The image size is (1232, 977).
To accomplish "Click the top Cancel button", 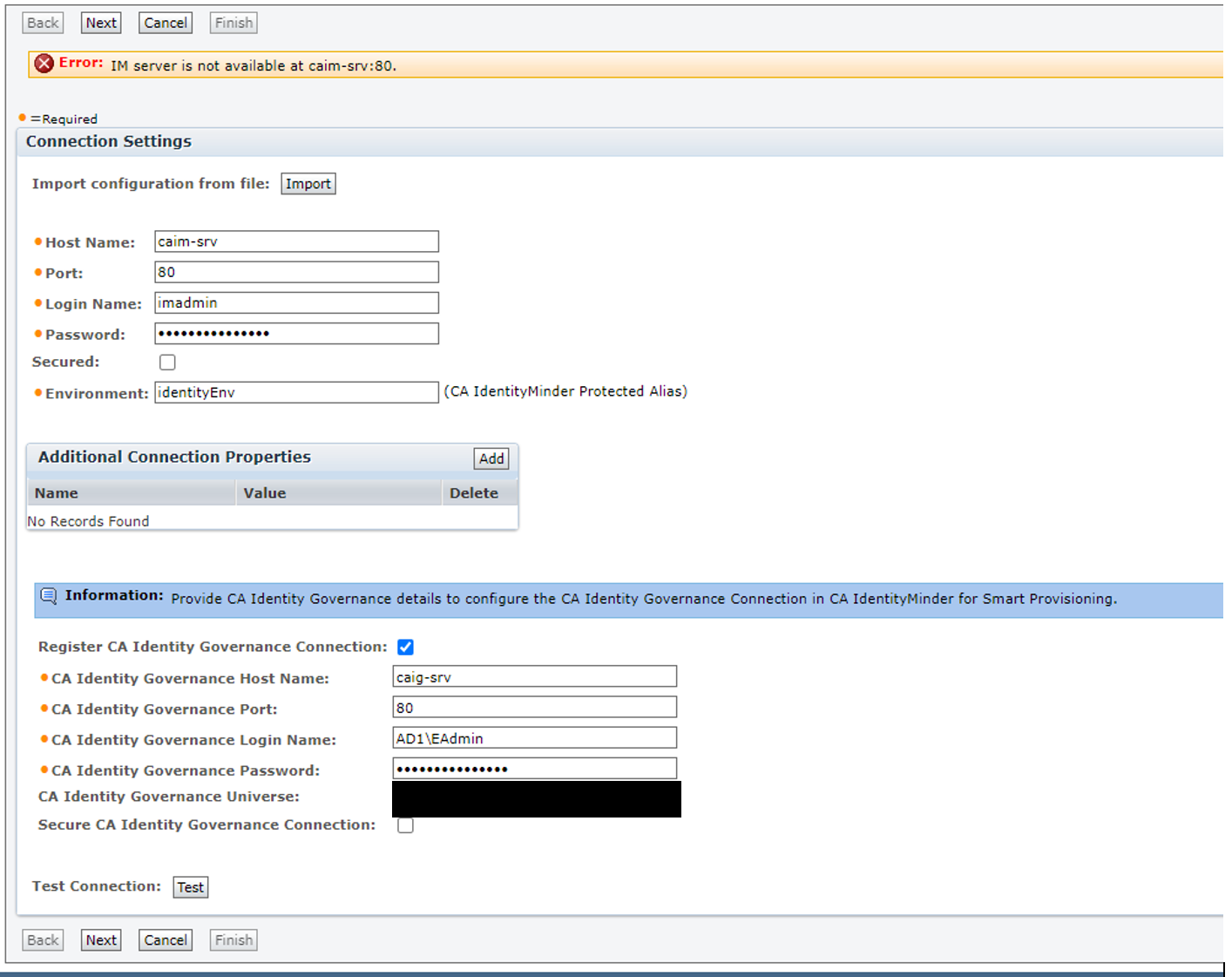I will coord(166,23).
